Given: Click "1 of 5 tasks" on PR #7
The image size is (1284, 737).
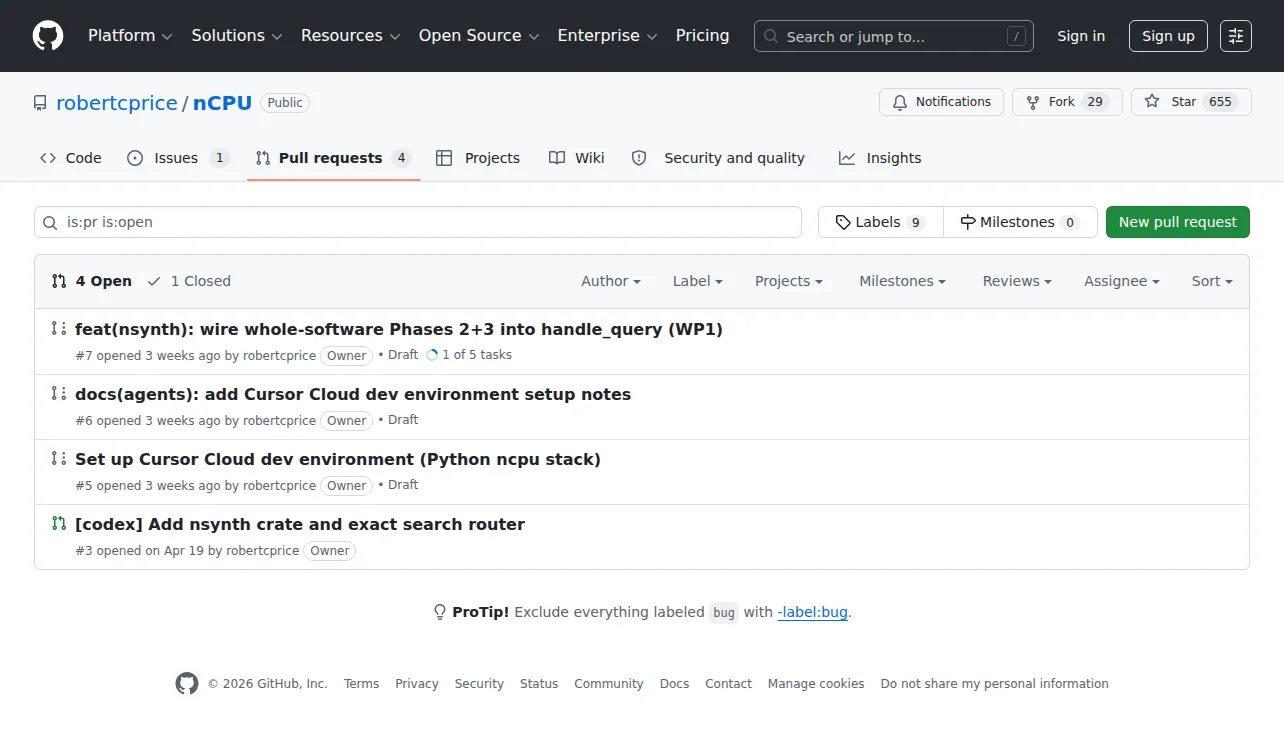Looking at the screenshot, I should (x=477, y=355).
